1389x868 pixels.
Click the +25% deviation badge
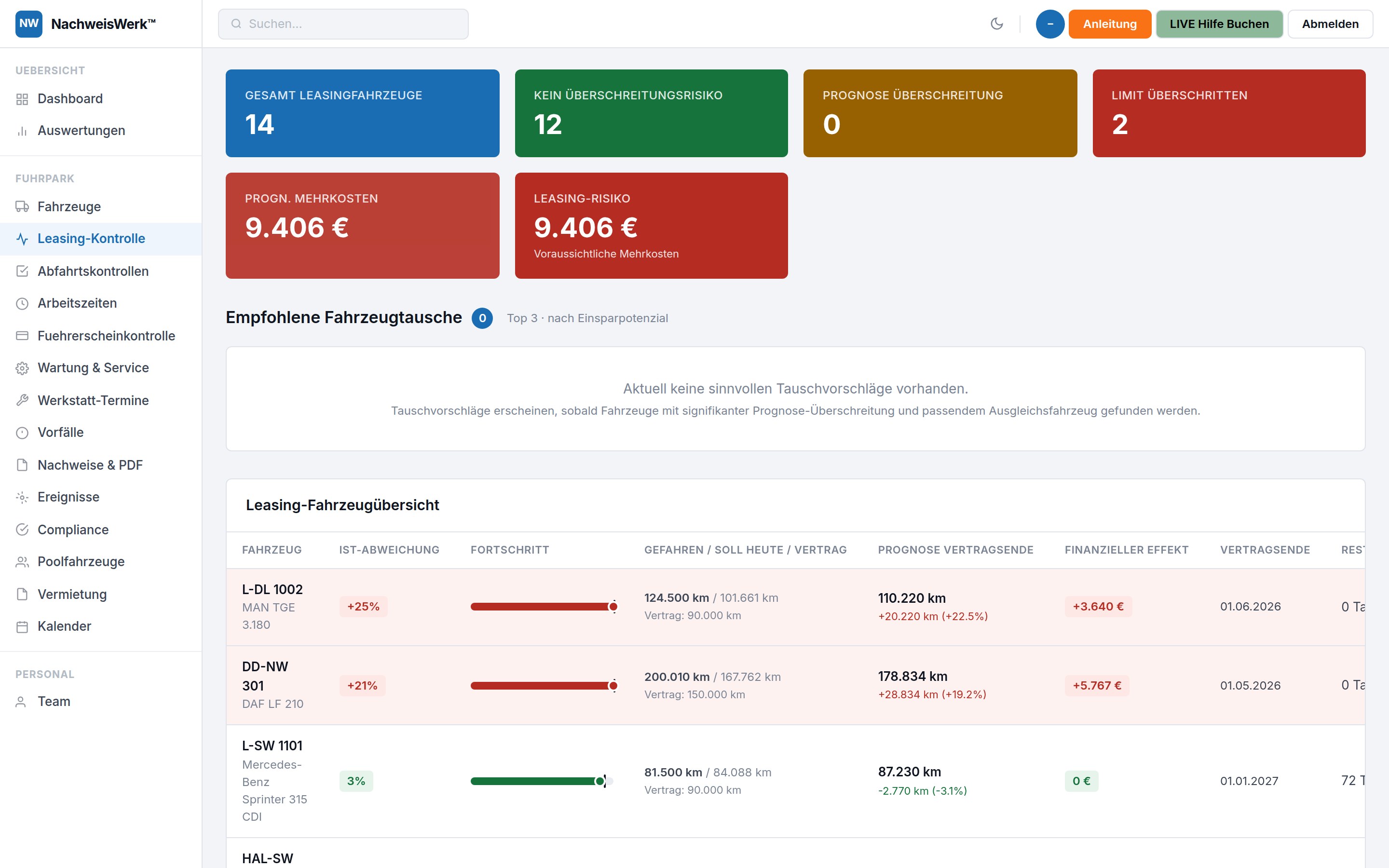[363, 607]
